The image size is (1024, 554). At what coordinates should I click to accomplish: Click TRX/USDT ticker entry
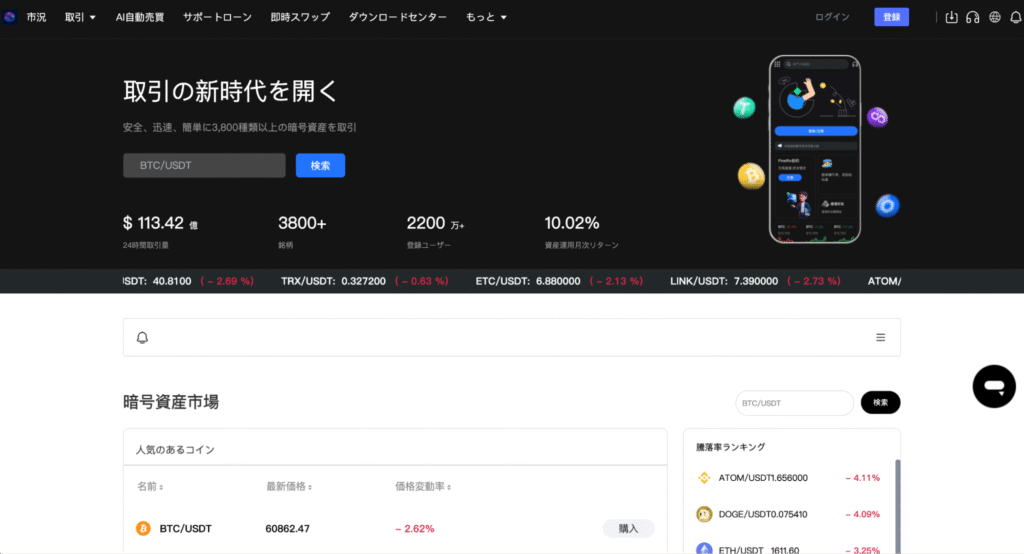pyautogui.click(x=364, y=282)
